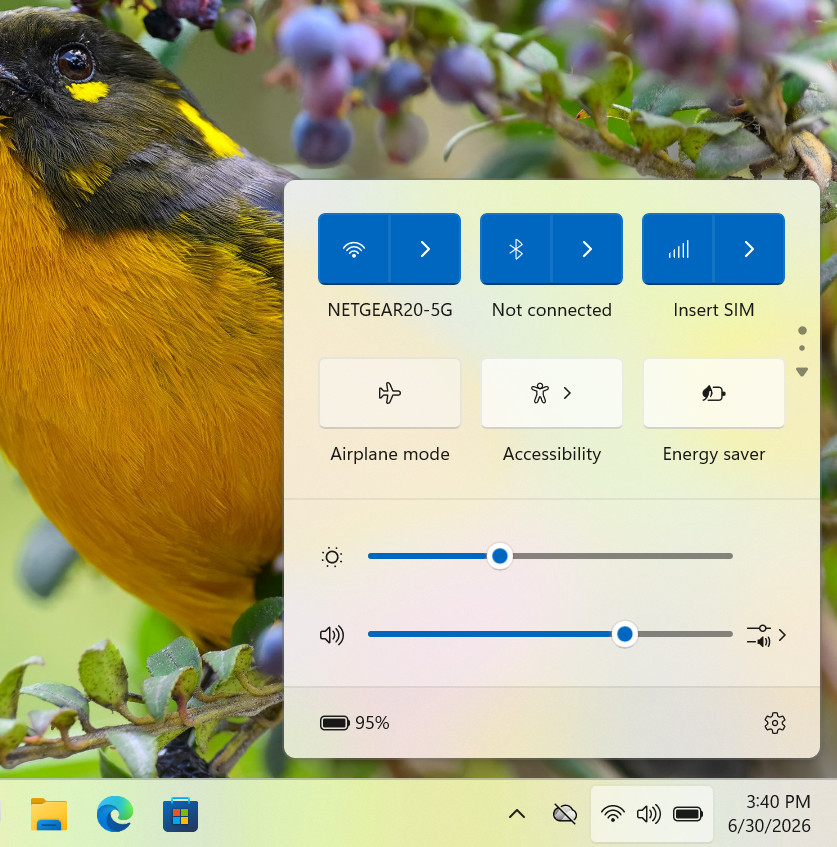
Task: Click the Insert SIM label
Action: click(x=714, y=310)
